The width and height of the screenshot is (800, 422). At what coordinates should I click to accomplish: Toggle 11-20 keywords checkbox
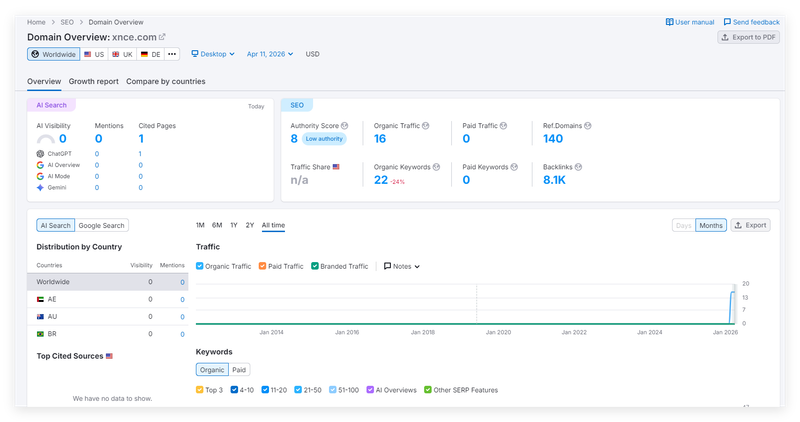(265, 390)
